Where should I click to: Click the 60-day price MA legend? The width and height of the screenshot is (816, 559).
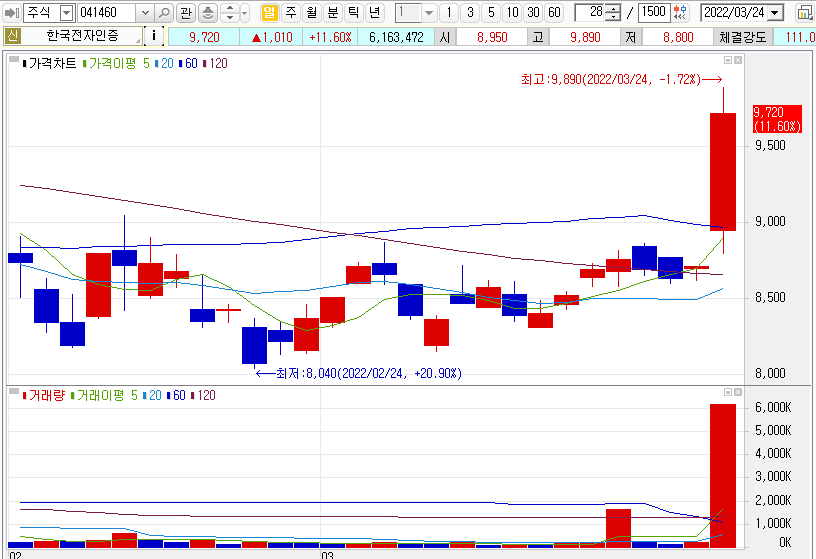188,63
